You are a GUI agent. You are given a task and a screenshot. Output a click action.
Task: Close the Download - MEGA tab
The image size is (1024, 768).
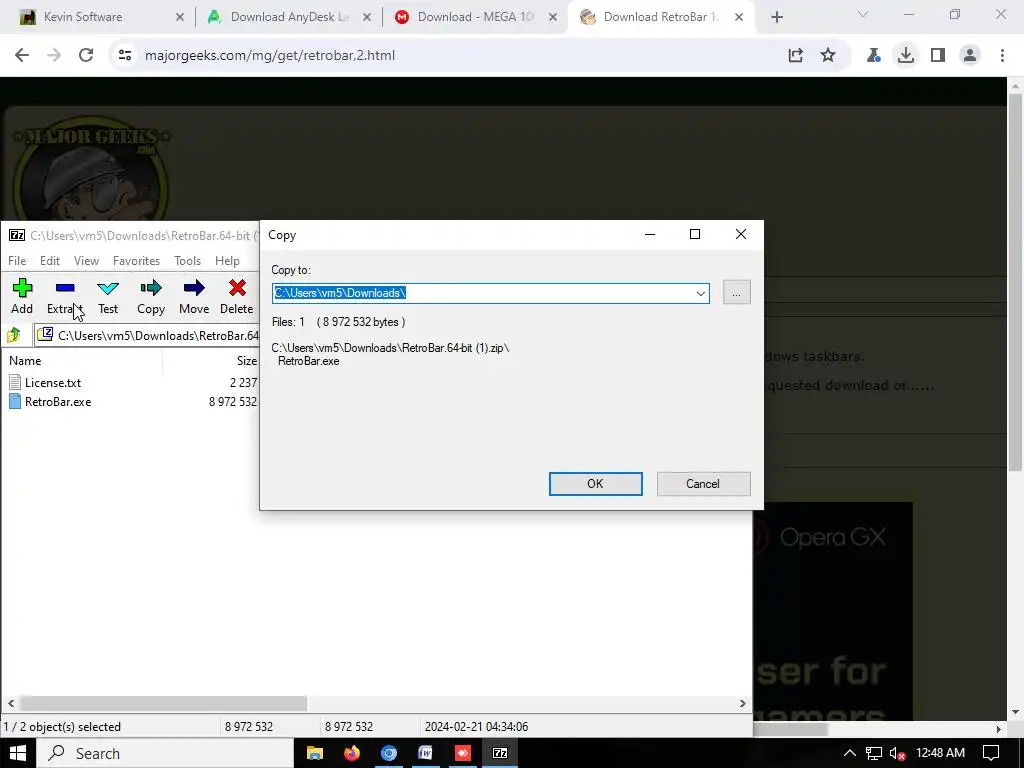point(553,17)
